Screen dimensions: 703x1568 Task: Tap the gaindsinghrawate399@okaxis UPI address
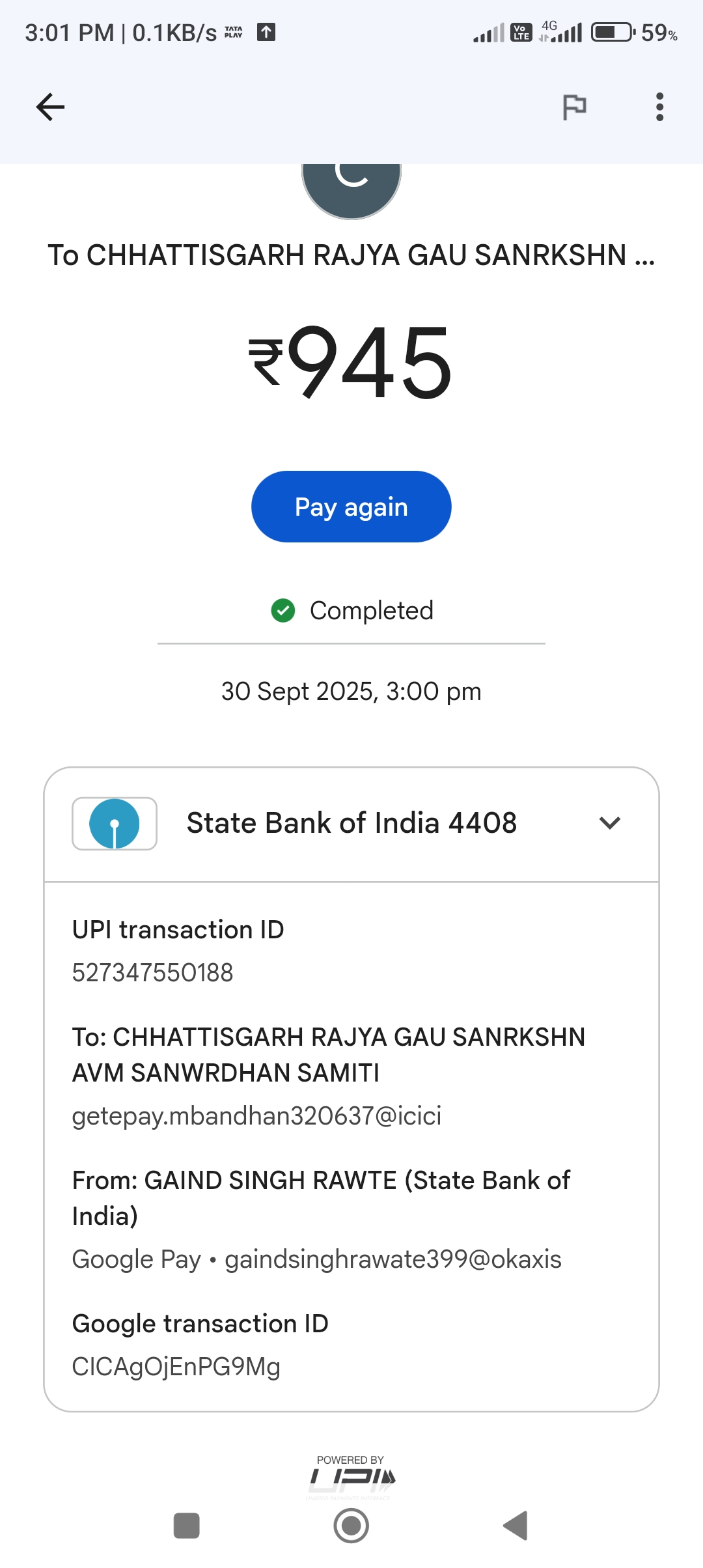point(393,1259)
